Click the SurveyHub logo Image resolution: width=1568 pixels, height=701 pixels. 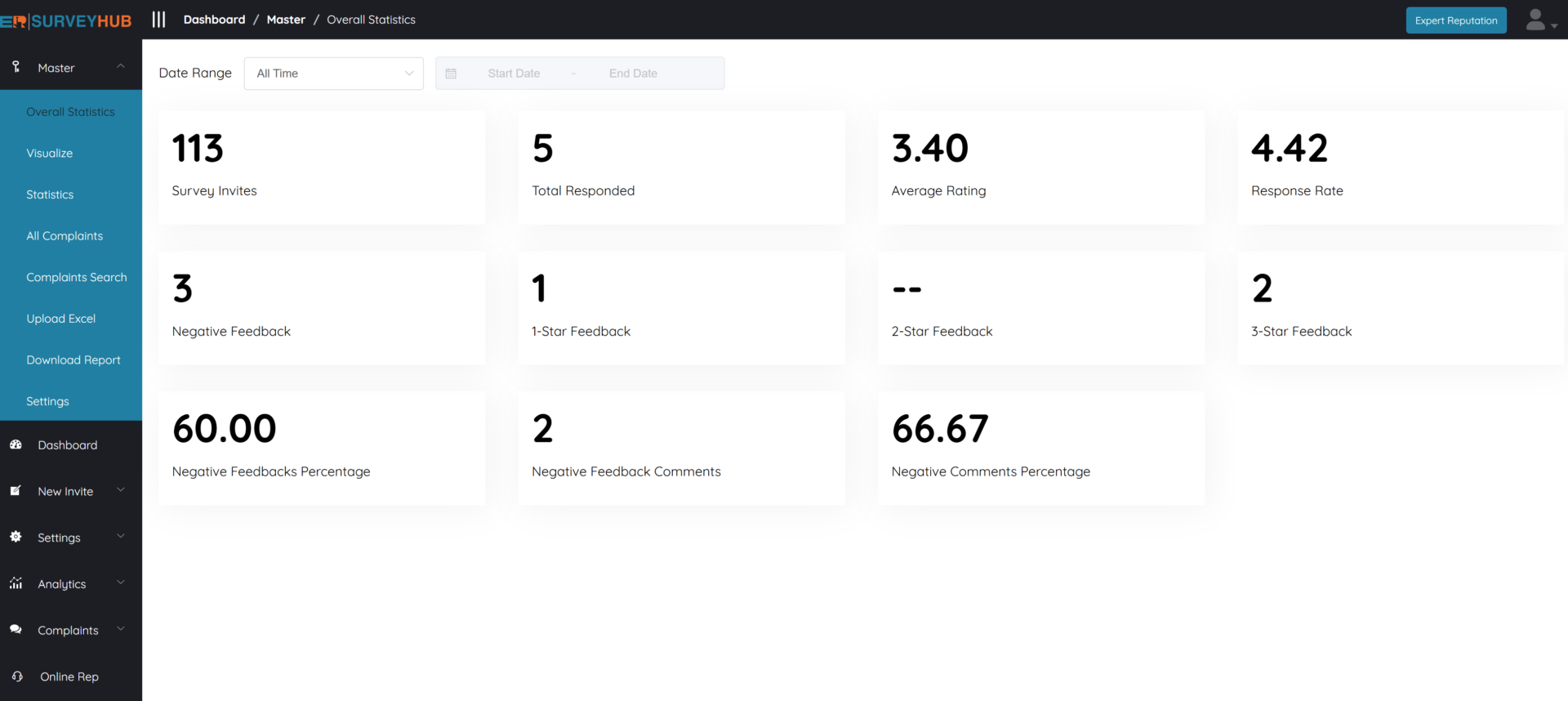(x=67, y=21)
